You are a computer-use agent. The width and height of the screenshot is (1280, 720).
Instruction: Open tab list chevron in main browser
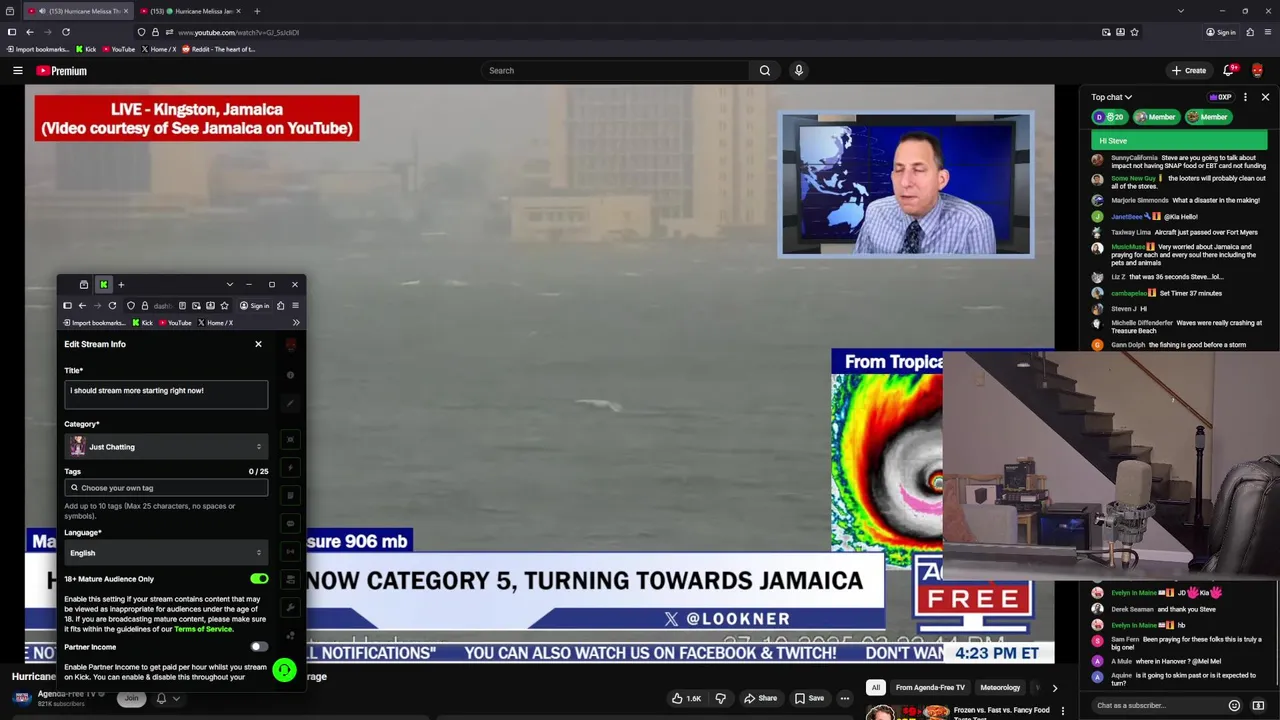click(x=1181, y=11)
